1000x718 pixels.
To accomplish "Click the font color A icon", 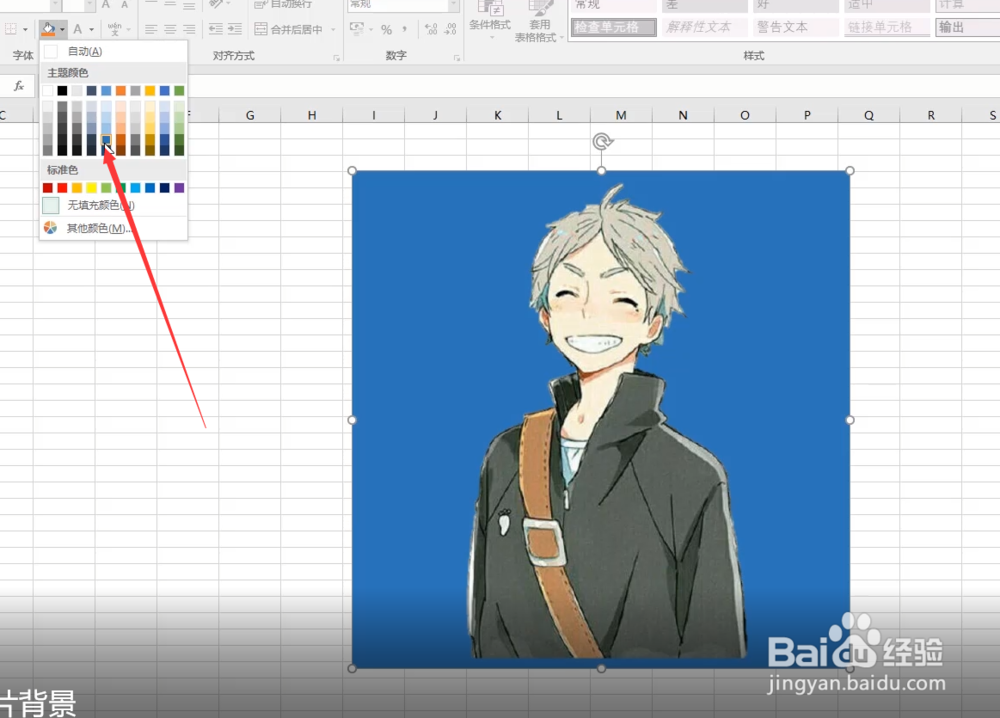I will tap(77, 29).
